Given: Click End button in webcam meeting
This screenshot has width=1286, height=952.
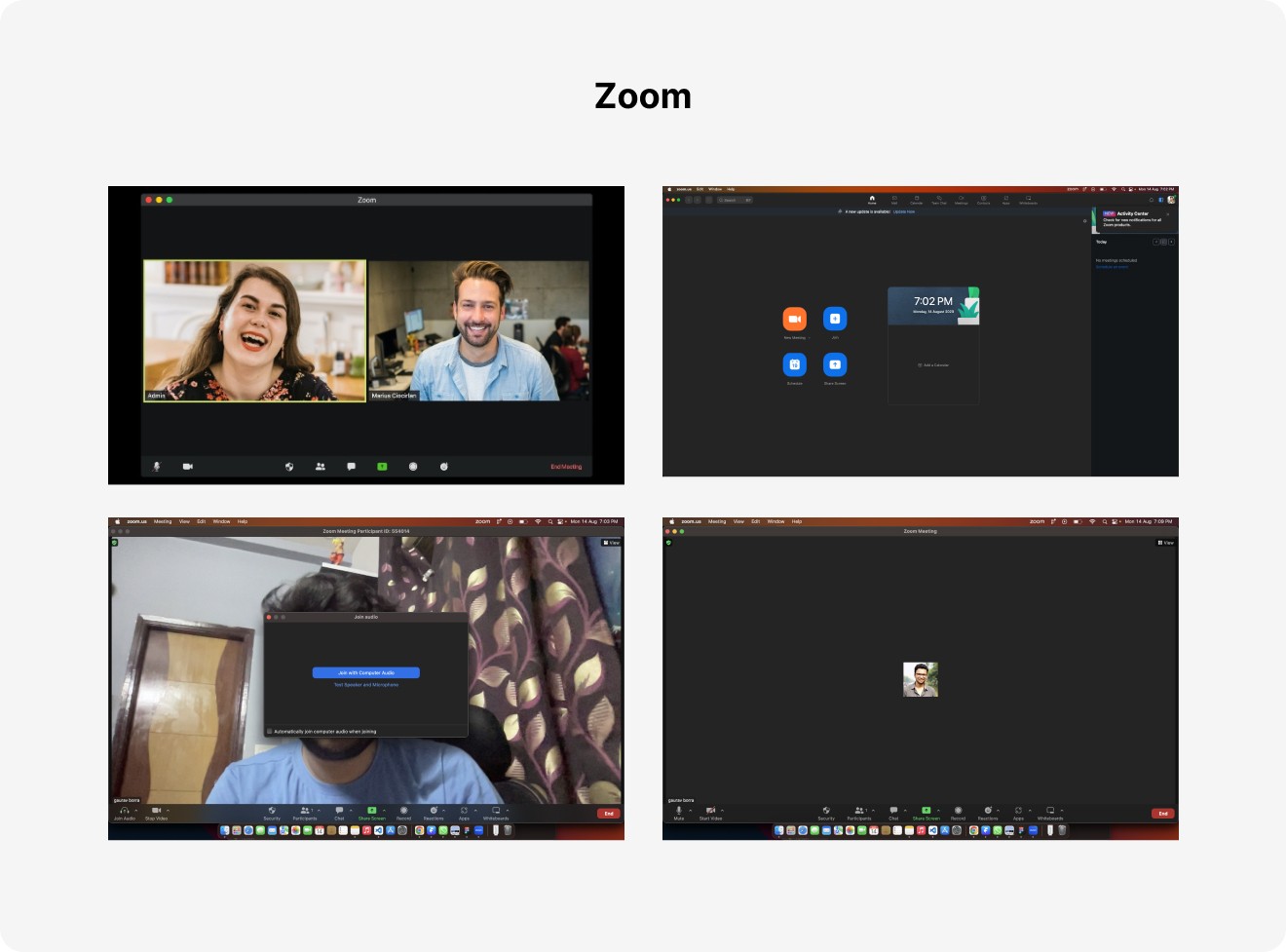Looking at the screenshot, I should pyautogui.click(x=609, y=814).
